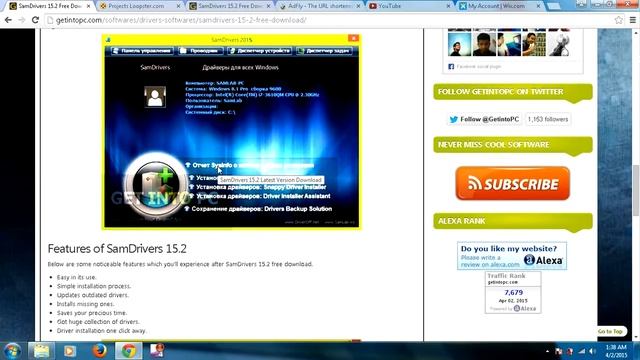Viewport: 640px width, 360px height.
Task: Reload the current page
Action: [x=35, y=20]
